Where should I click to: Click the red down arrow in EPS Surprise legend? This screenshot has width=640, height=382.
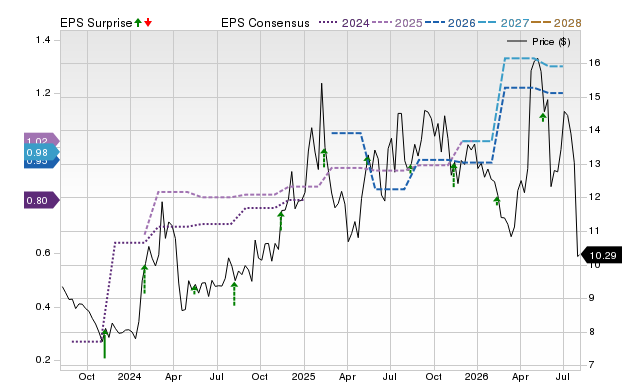click(148, 22)
